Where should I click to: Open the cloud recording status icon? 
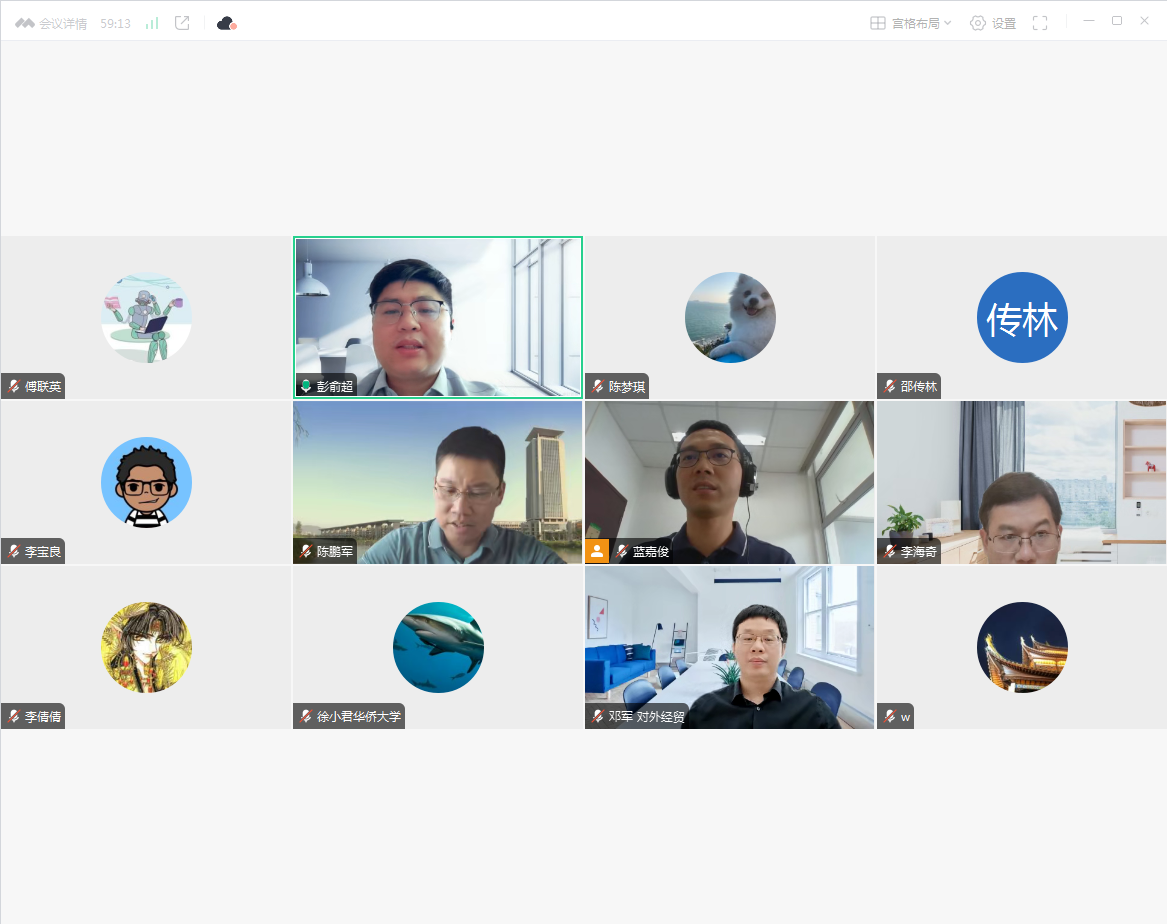pyautogui.click(x=226, y=24)
